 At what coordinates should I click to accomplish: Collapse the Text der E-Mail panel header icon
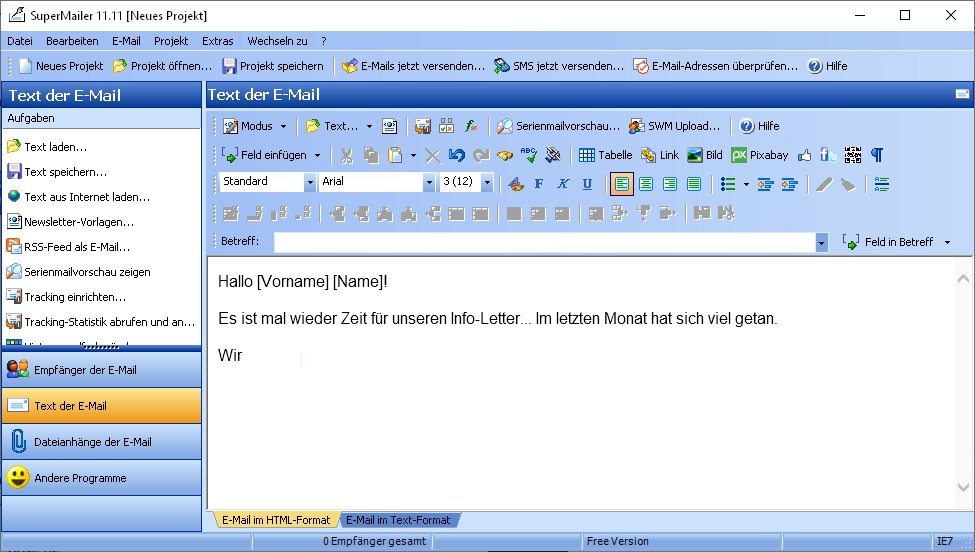[962, 94]
